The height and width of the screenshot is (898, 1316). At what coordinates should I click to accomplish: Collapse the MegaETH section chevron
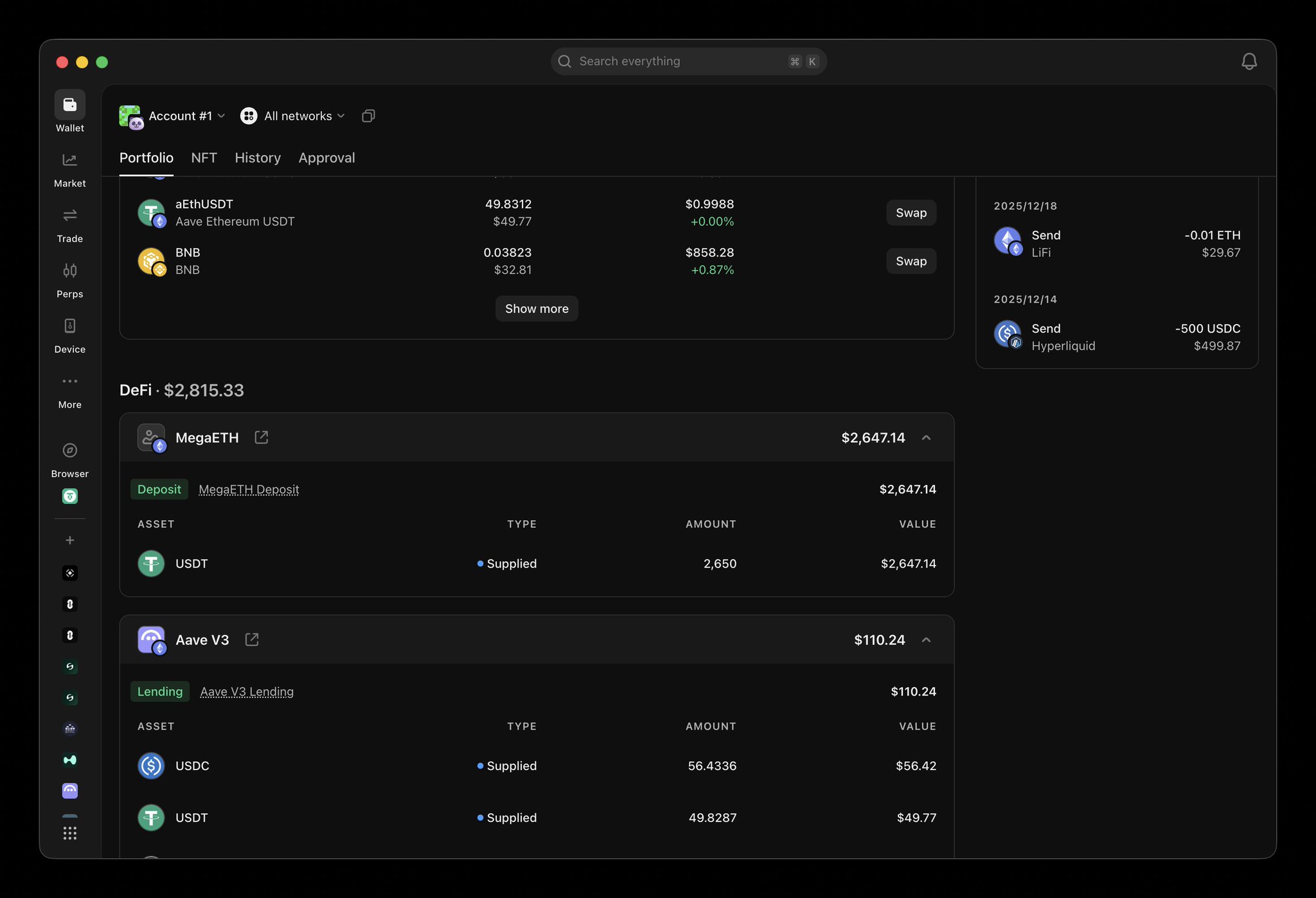pyautogui.click(x=926, y=438)
